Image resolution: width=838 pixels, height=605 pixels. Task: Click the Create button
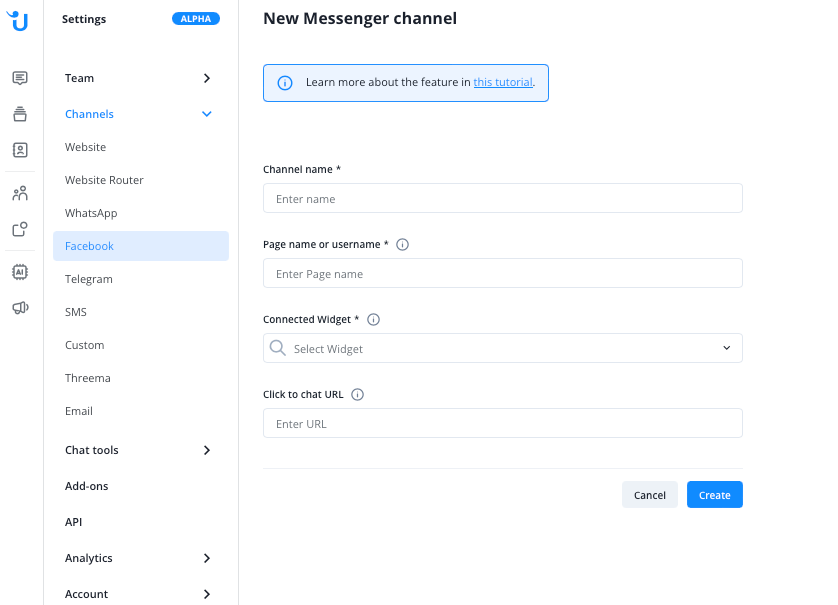coord(714,495)
